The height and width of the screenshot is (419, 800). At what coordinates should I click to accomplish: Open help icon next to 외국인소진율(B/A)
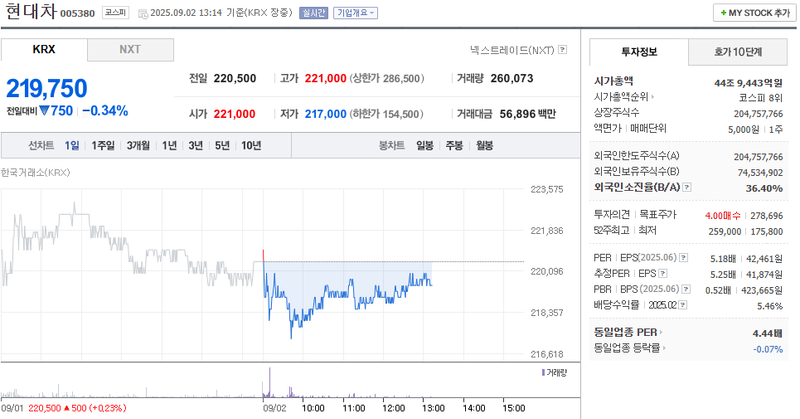tap(687, 187)
